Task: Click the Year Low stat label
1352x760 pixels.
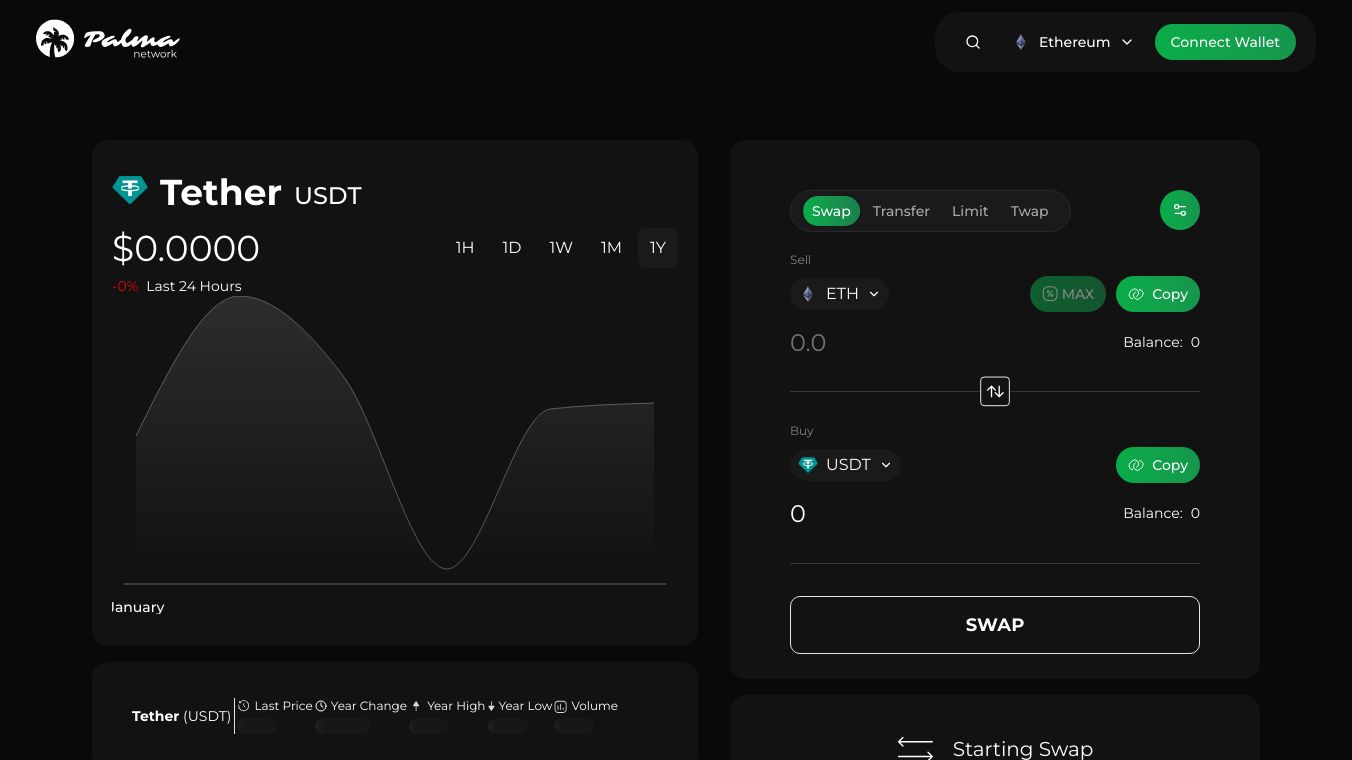Action: 525,706
